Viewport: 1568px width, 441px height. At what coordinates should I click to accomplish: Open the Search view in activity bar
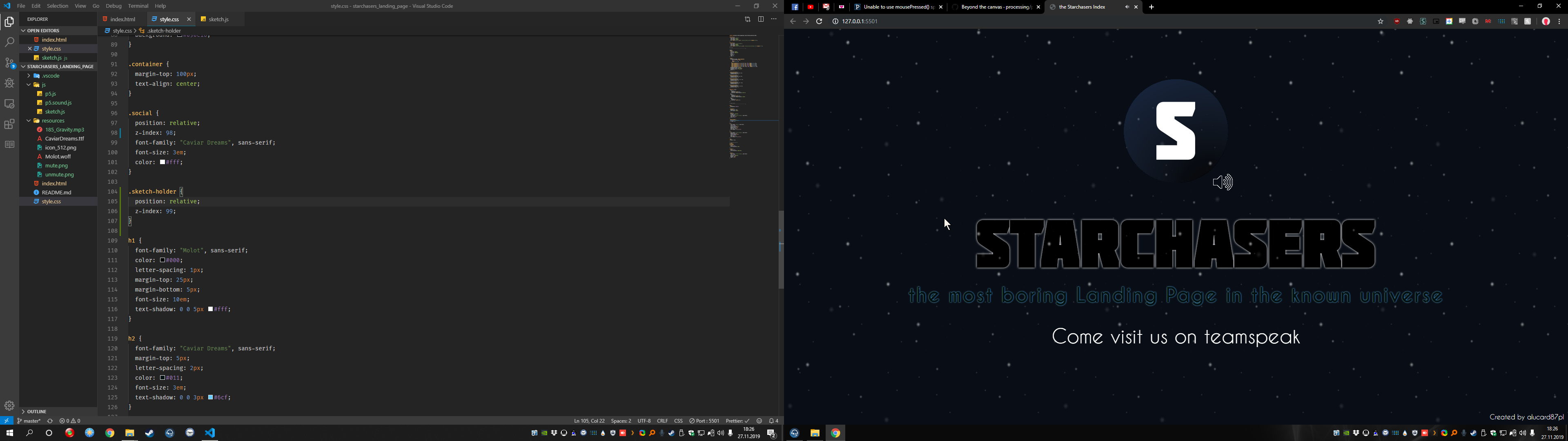click(9, 42)
